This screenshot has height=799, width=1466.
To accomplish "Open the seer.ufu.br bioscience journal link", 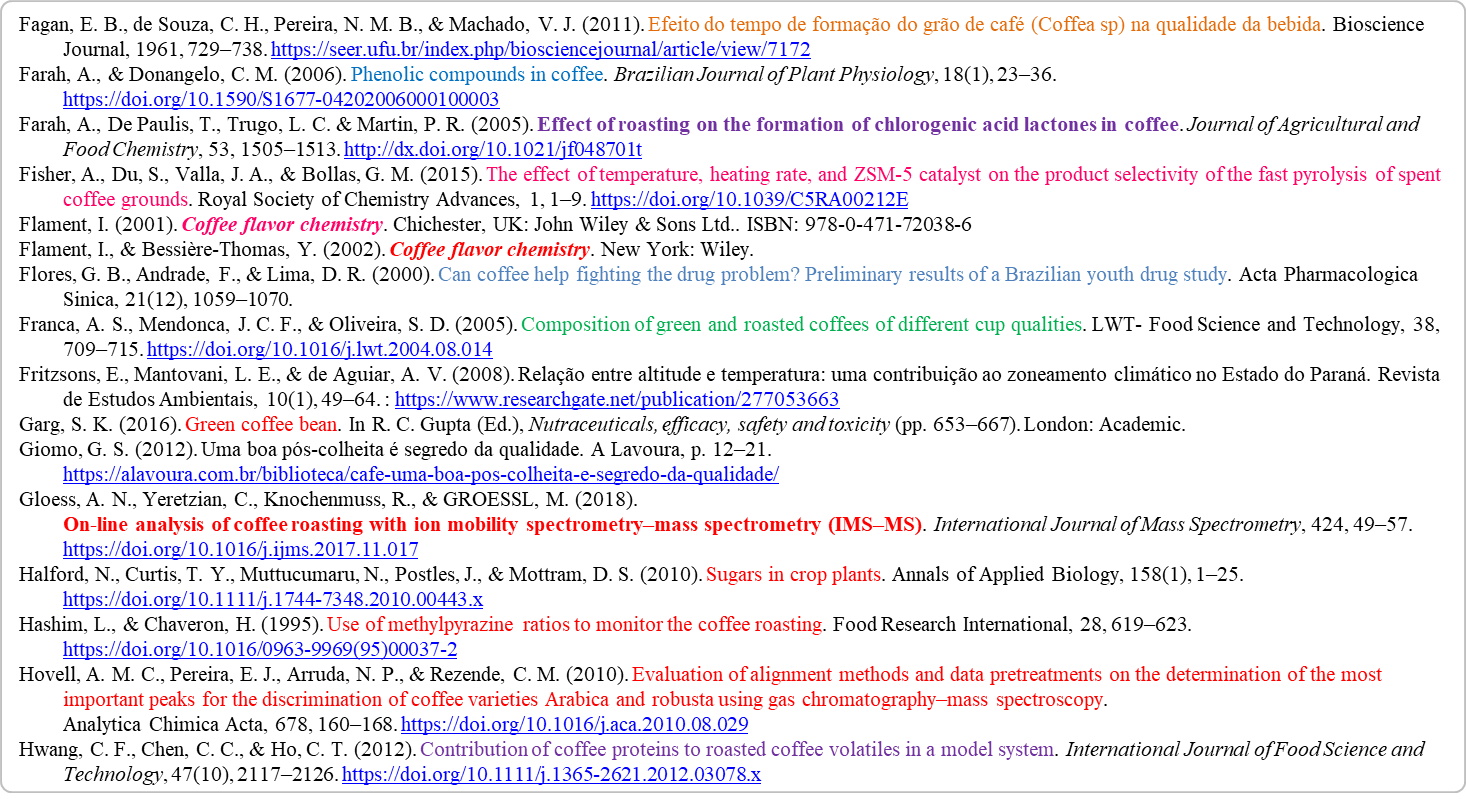I will click(540, 49).
